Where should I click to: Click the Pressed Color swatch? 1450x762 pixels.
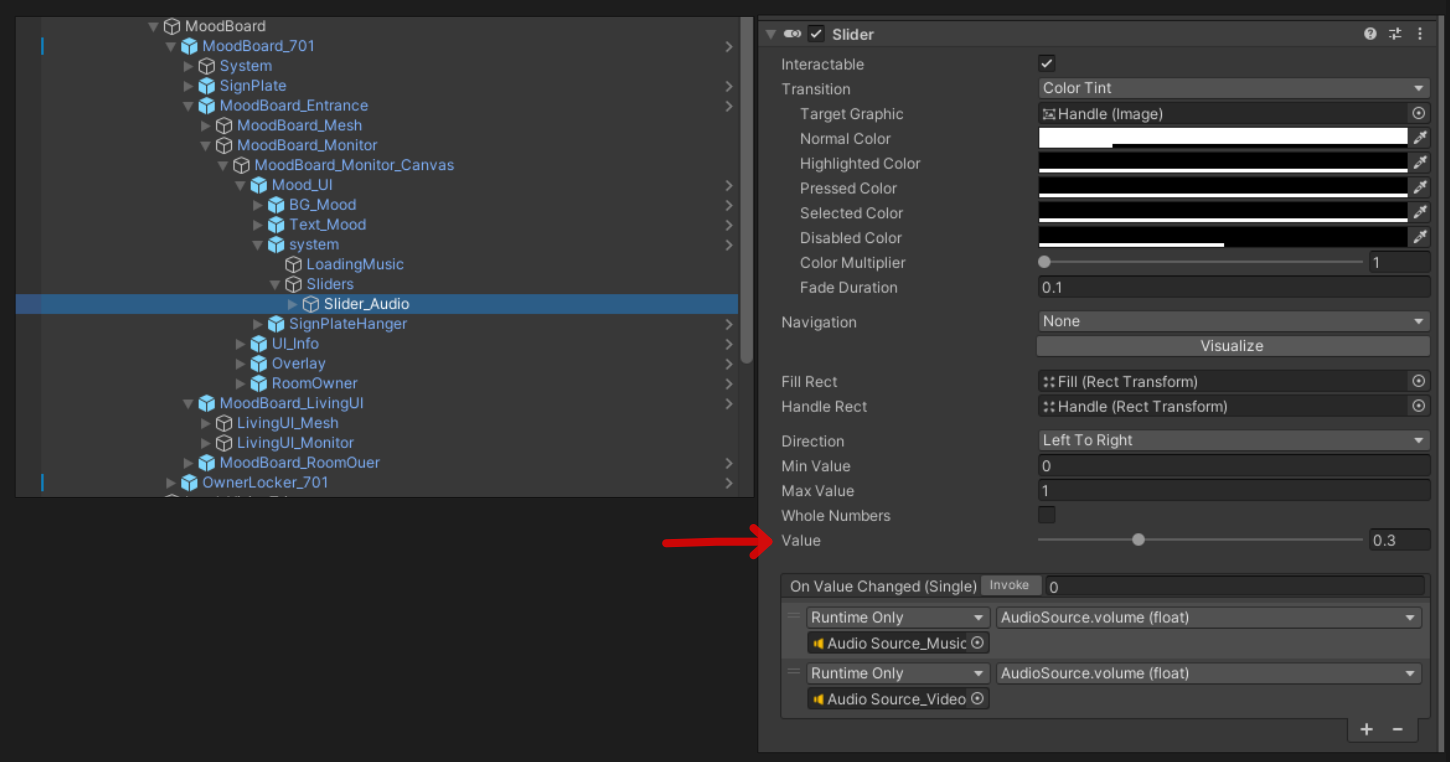coord(1223,188)
